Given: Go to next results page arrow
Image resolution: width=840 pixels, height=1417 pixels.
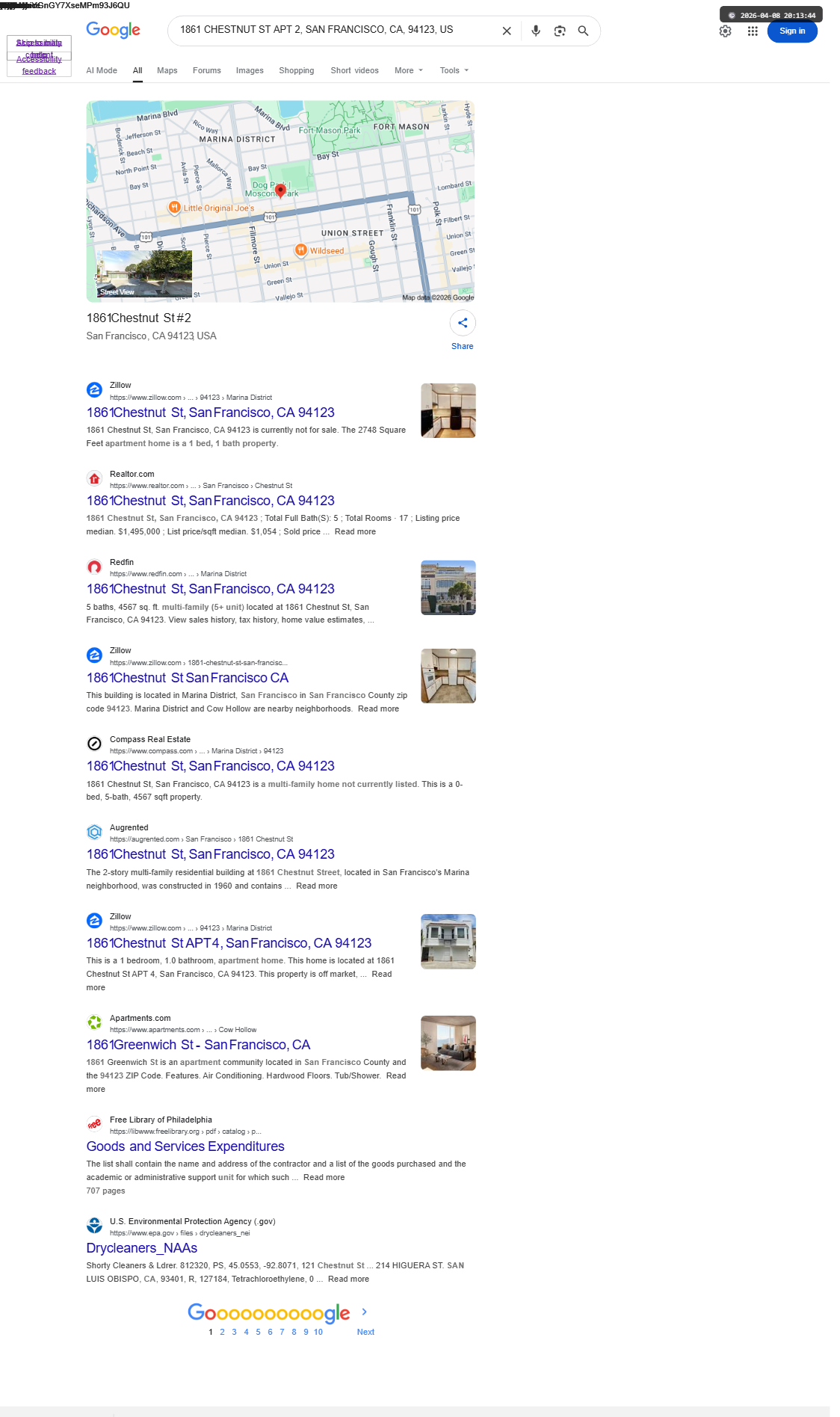Looking at the screenshot, I should pos(365,1312).
